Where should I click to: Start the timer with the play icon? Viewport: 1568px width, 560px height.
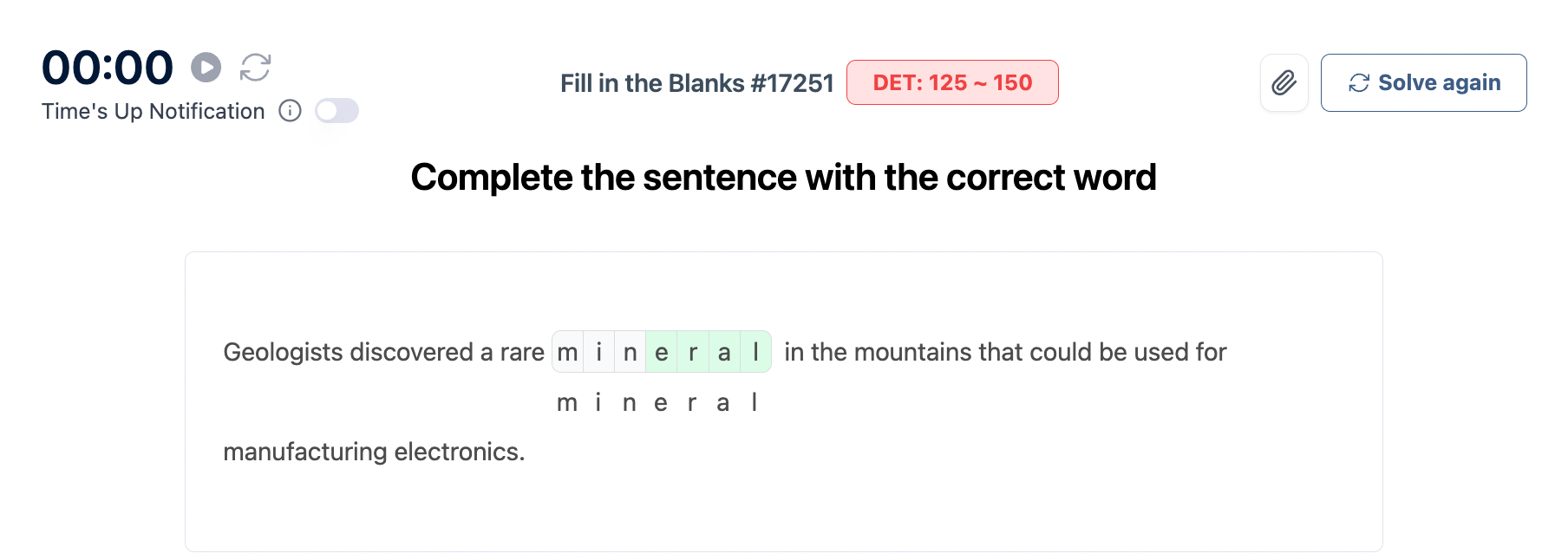tap(206, 67)
